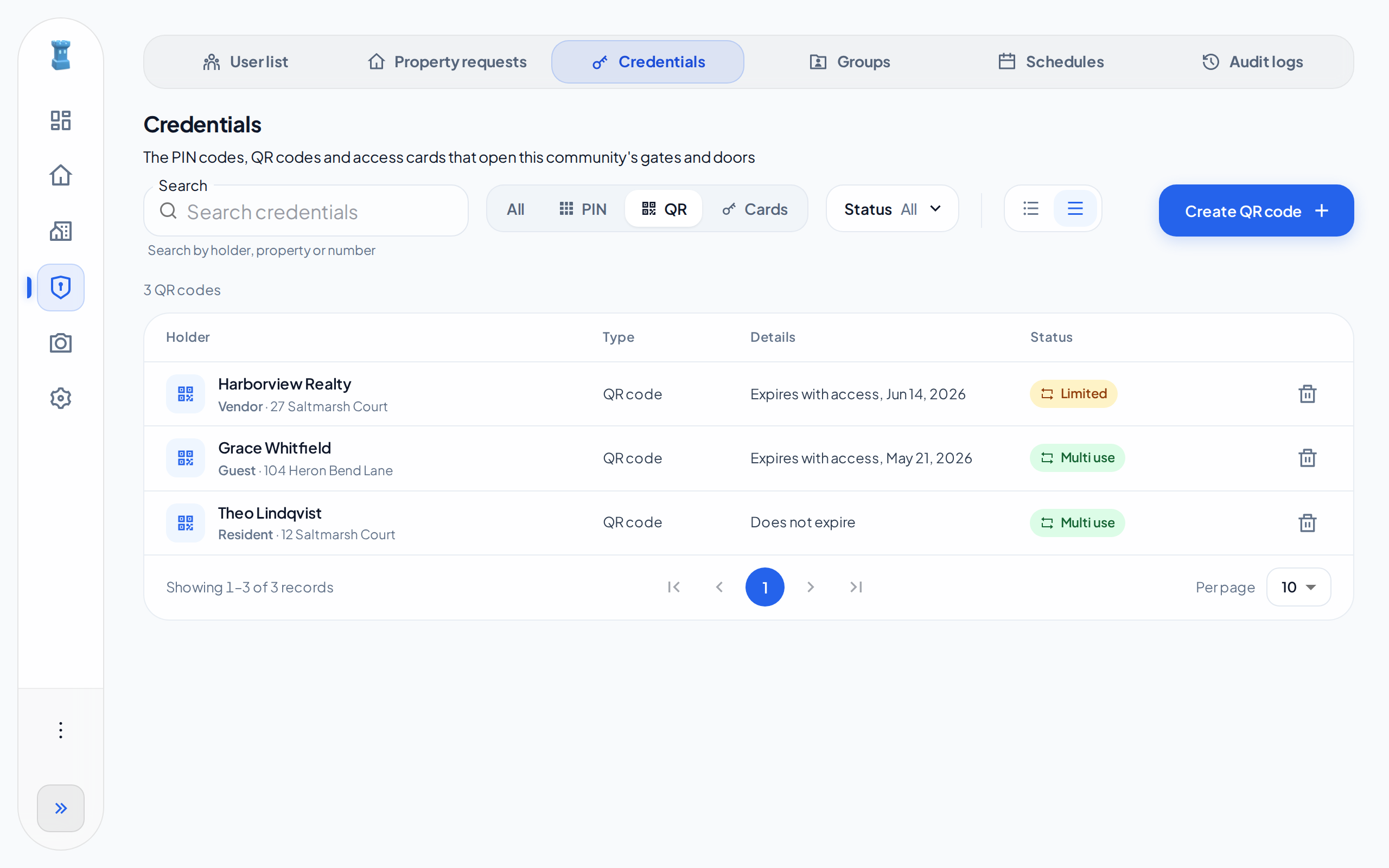Open the Schedules tab
This screenshot has height=868, width=1389.
pyautogui.click(x=1050, y=62)
